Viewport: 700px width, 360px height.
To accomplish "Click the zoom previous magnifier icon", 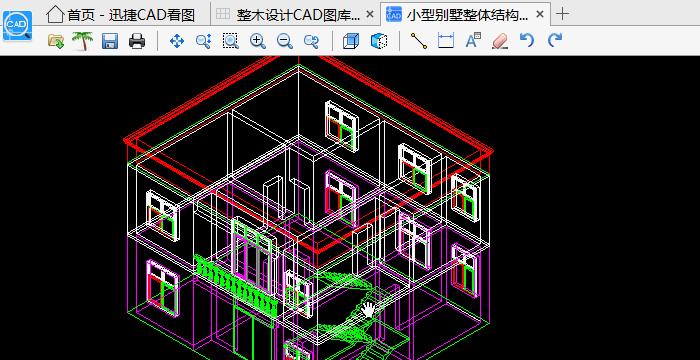I will [x=311, y=41].
